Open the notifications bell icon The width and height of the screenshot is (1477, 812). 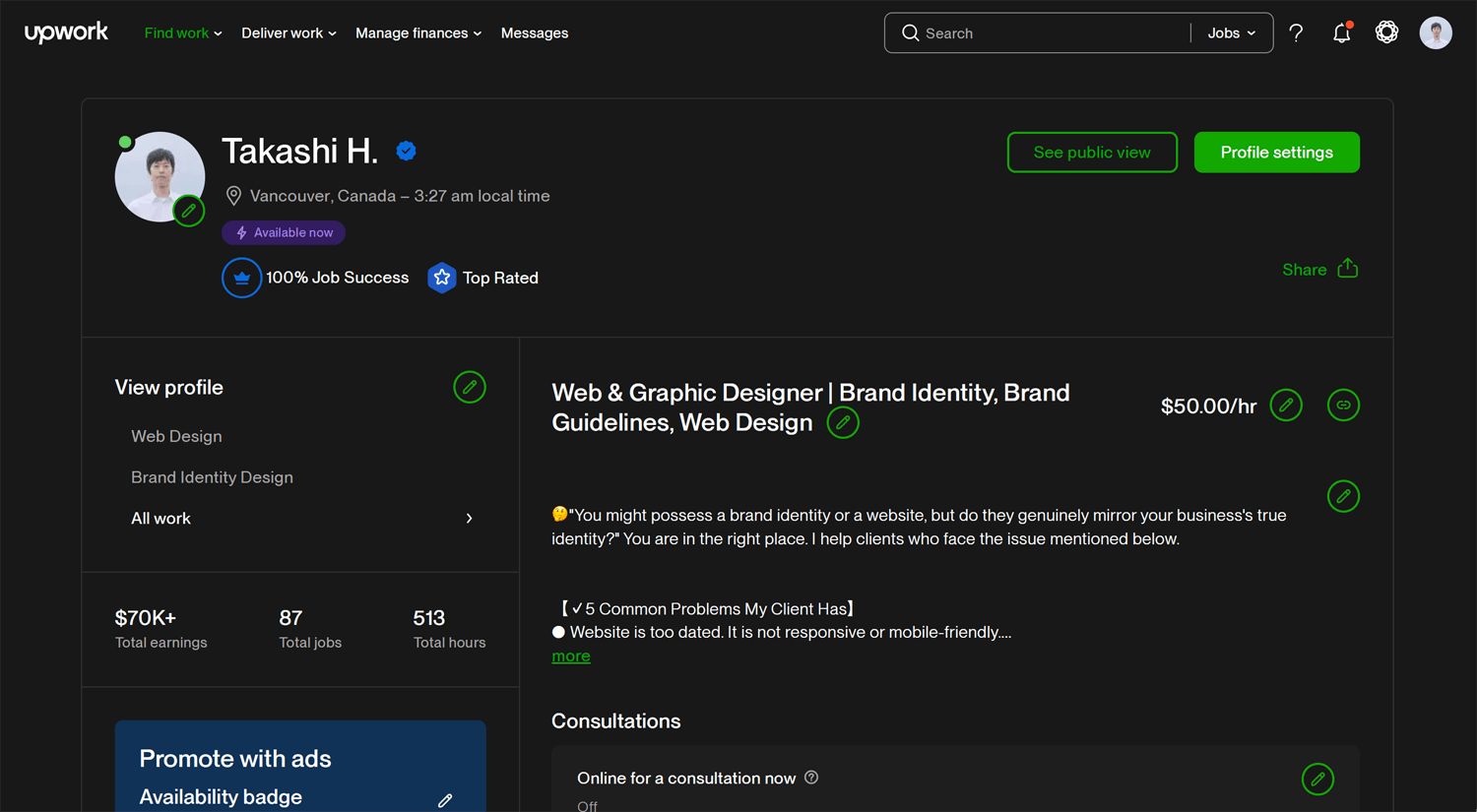pos(1341,32)
